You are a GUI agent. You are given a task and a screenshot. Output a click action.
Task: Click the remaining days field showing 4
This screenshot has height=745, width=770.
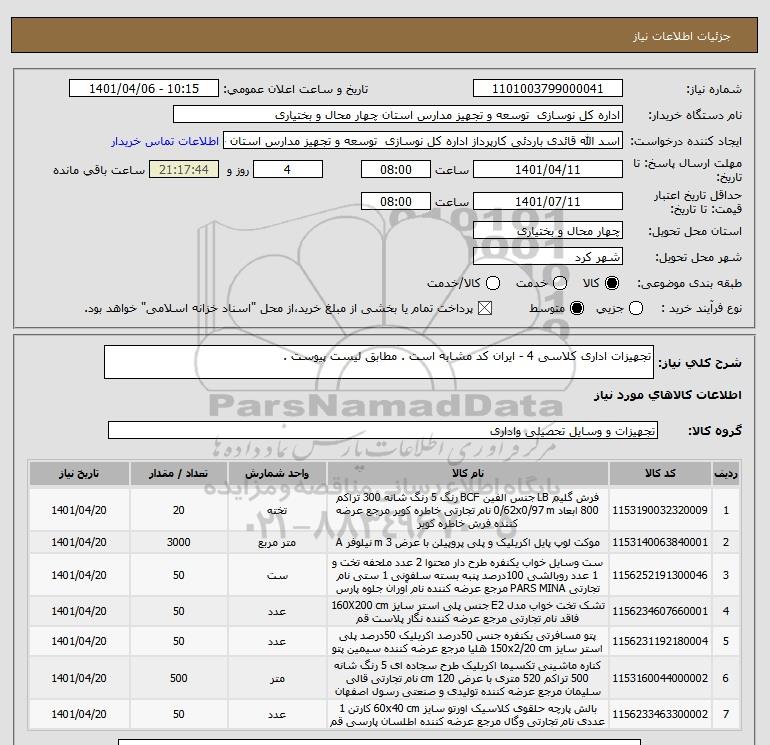point(288,169)
